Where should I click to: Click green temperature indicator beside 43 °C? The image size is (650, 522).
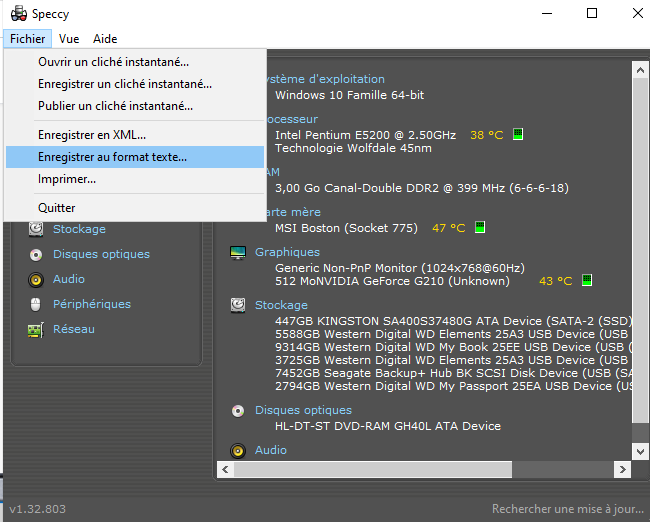tap(587, 280)
